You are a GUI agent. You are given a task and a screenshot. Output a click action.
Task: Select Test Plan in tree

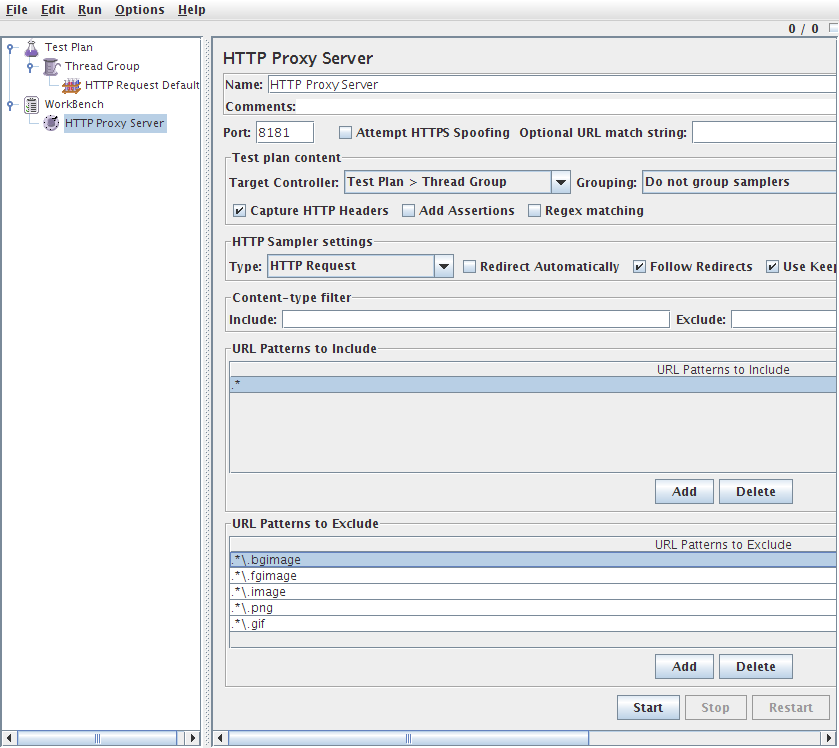pyautogui.click(x=68, y=48)
